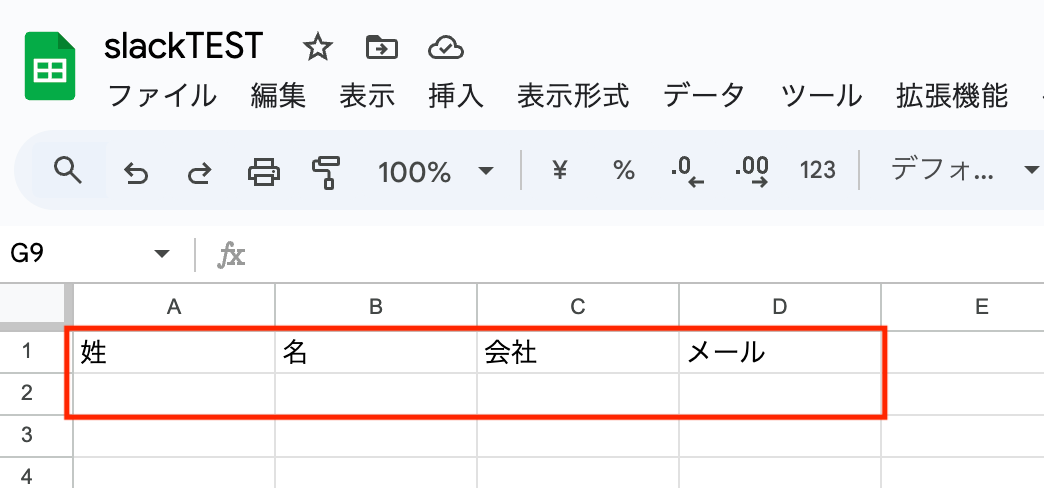Open the toolbar search magnifier
Viewport: 1044px width, 488px height.
67,171
